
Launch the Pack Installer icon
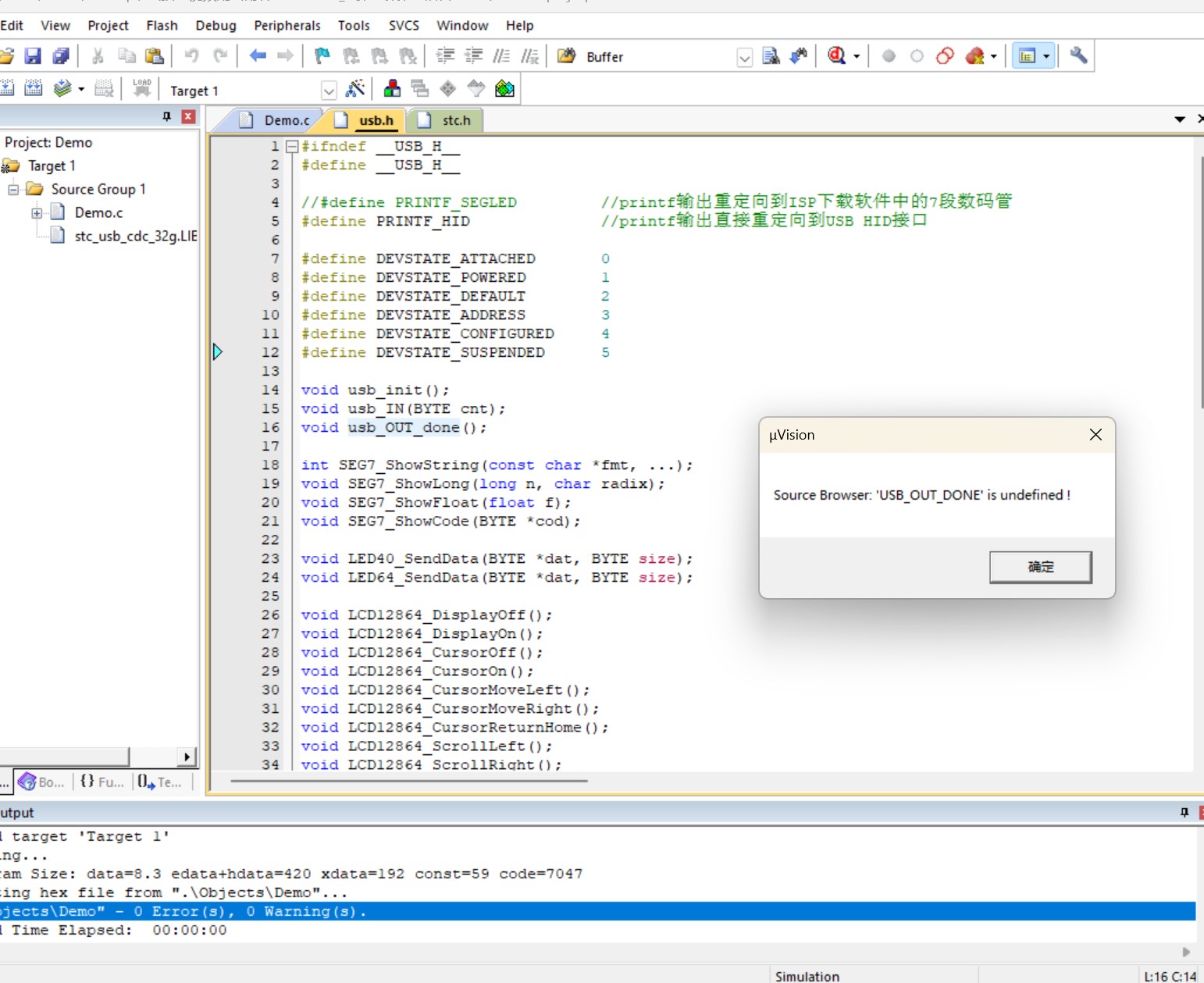[504, 88]
